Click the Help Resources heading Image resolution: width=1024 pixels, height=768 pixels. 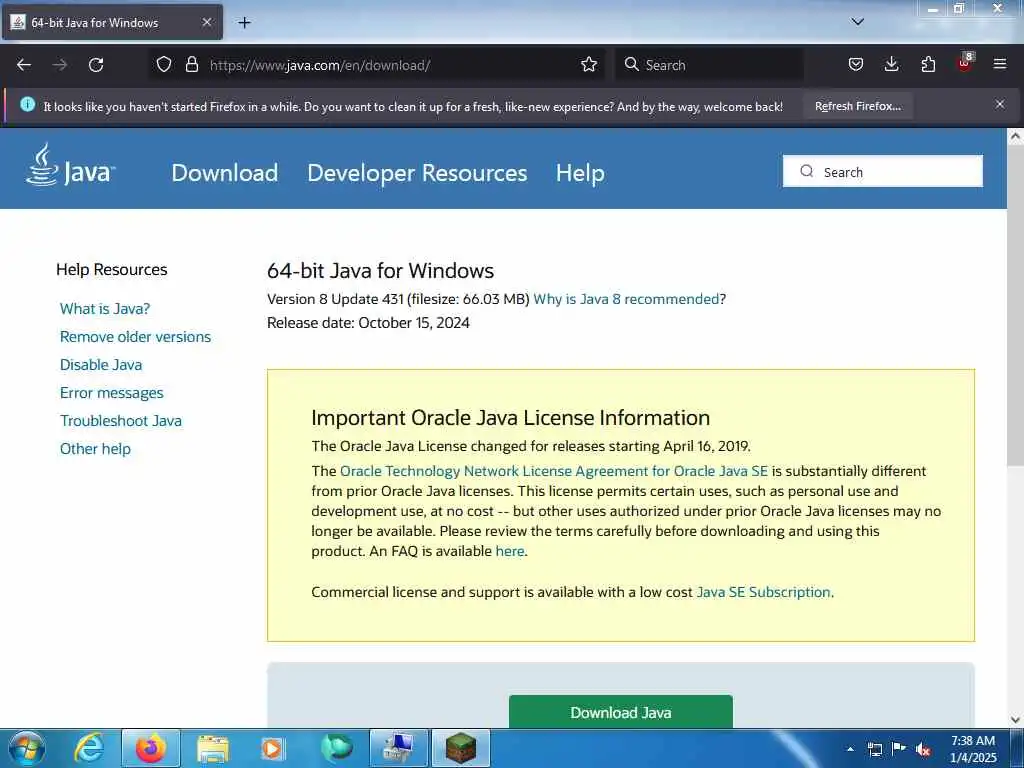click(112, 270)
